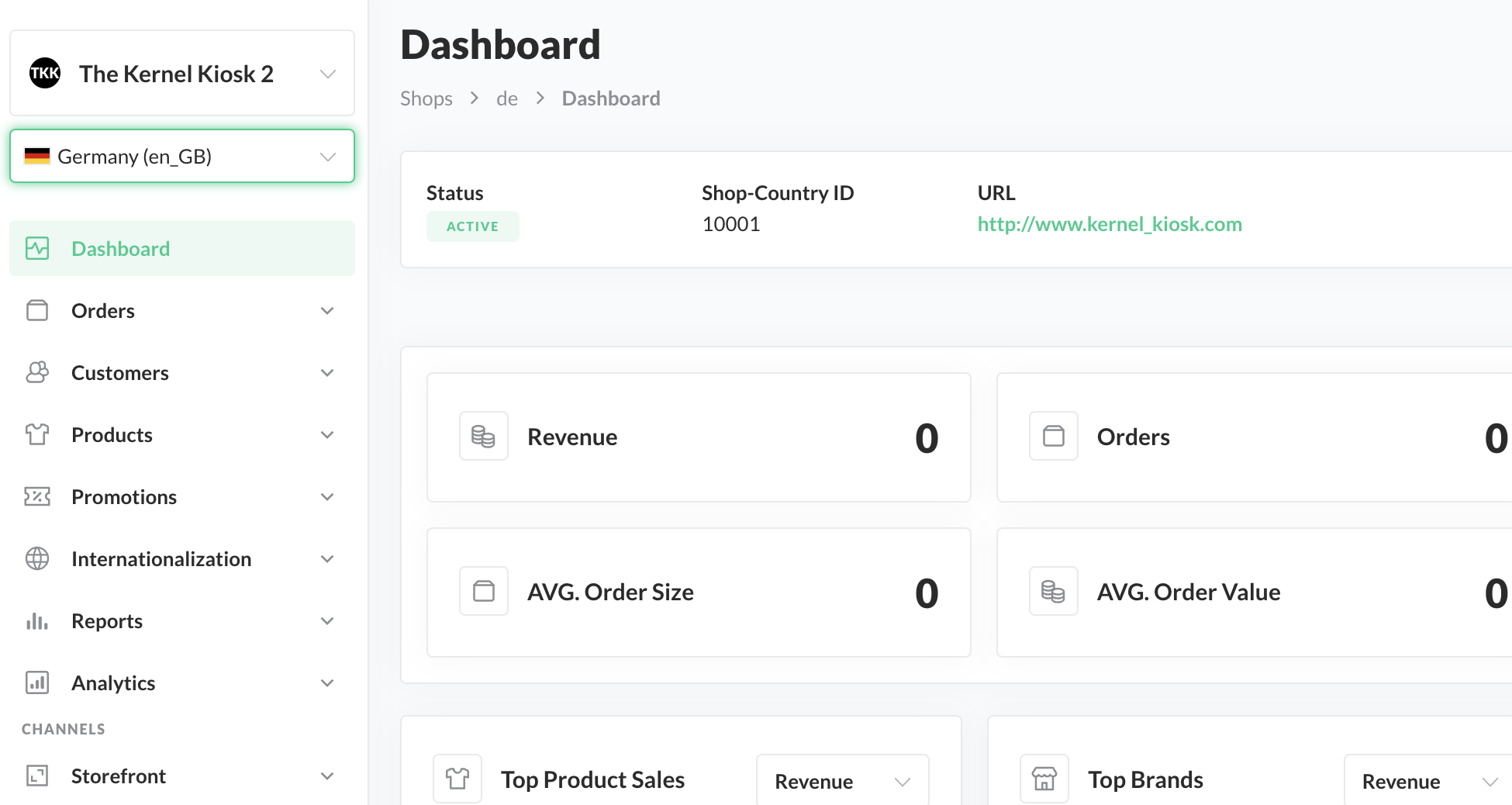
Task: Click the Analytics chart icon
Action: pyautogui.click(x=37, y=682)
